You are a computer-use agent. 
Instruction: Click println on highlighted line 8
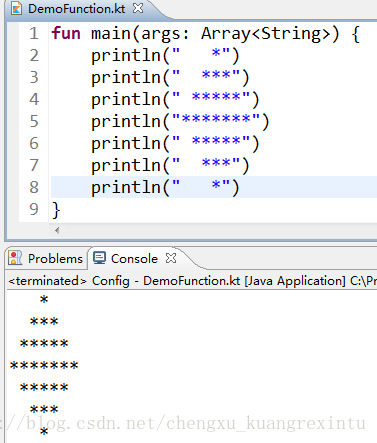pos(126,188)
